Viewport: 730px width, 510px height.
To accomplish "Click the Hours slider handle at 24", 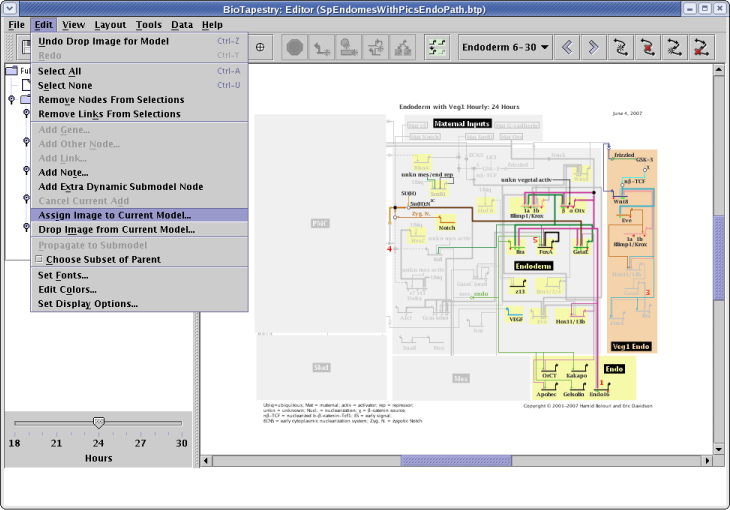I will click(x=98, y=424).
